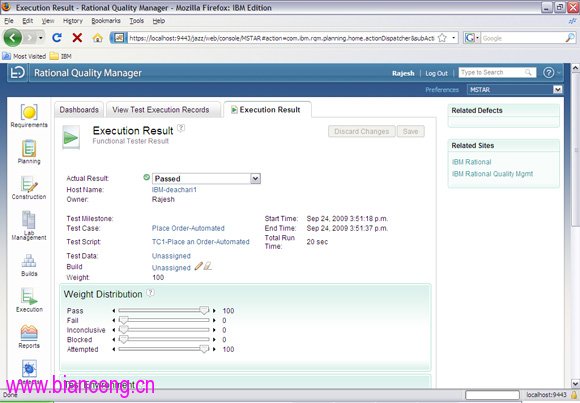580x403 pixels.
Task: Go to the Firefox Home page icon
Action: (x=97, y=37)
